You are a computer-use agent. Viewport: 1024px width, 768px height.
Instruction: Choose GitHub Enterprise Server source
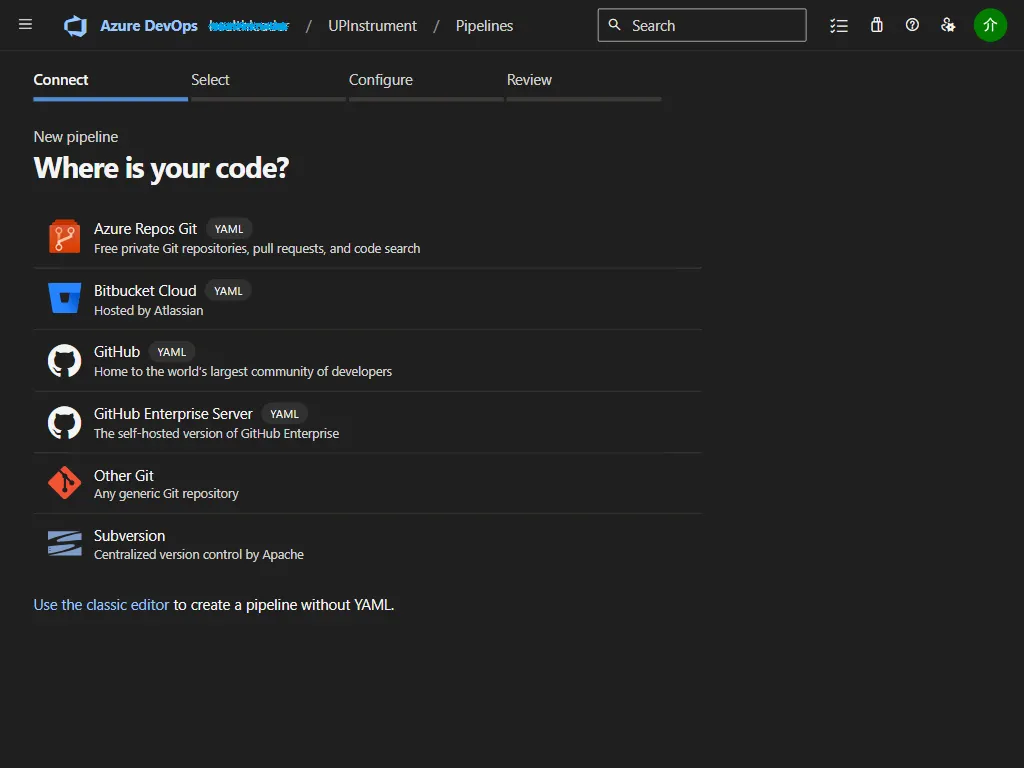[x=368, y=423]
